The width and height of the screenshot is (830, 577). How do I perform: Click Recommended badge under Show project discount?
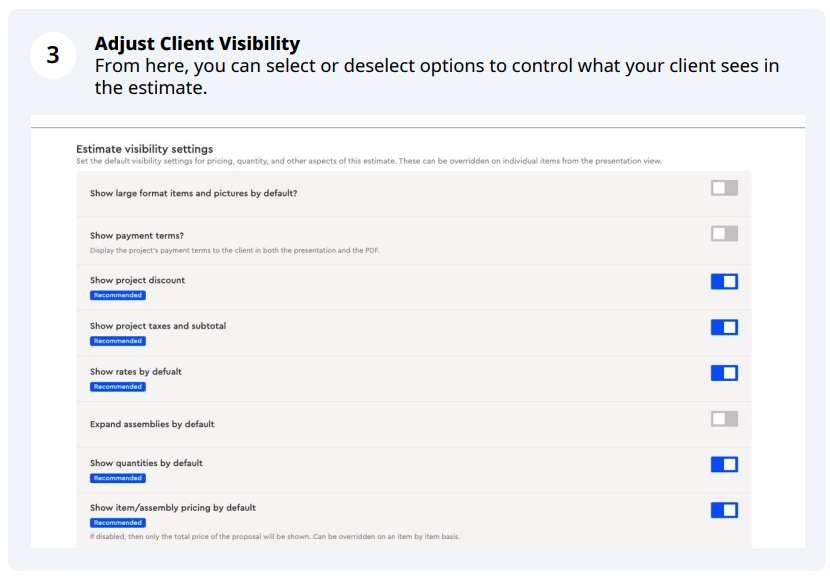tap(118, 295)
